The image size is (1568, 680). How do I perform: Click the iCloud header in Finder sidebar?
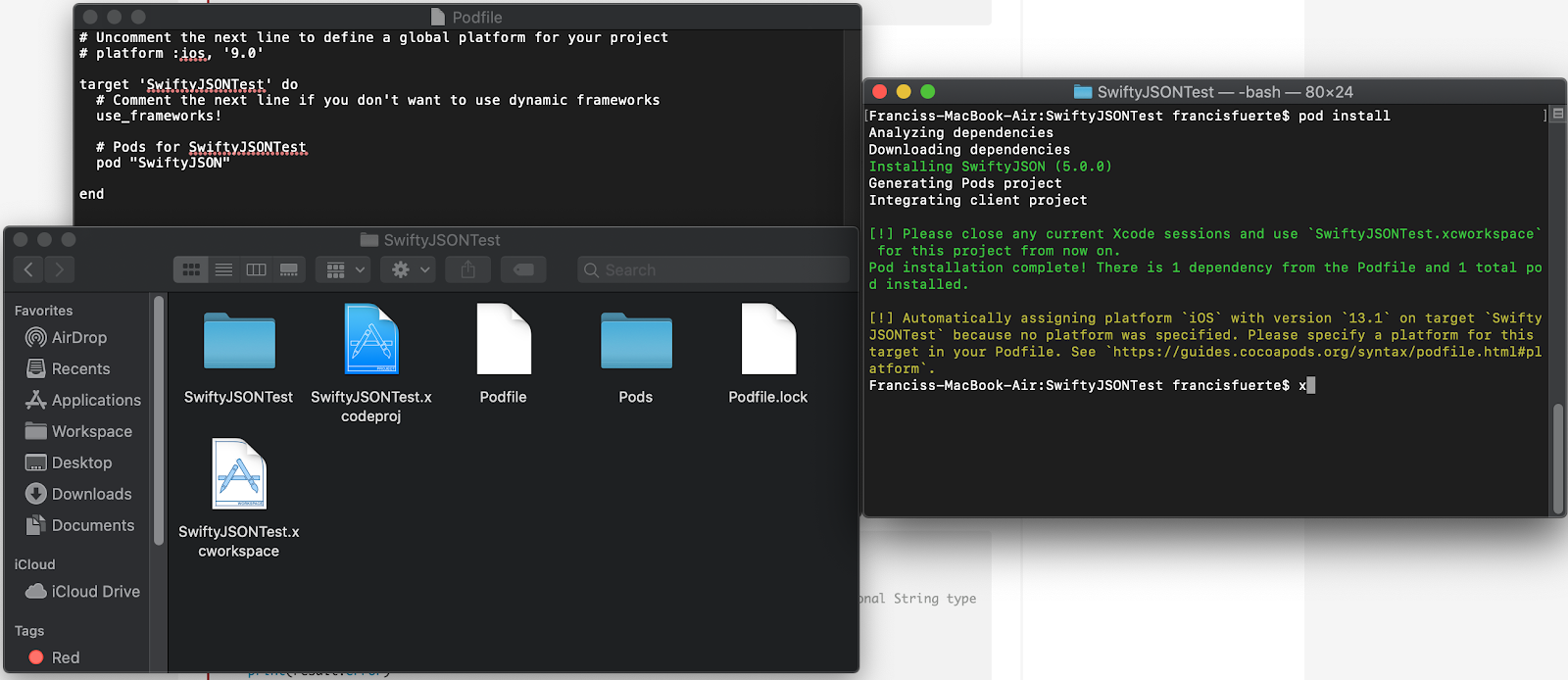tap(34, 564)
